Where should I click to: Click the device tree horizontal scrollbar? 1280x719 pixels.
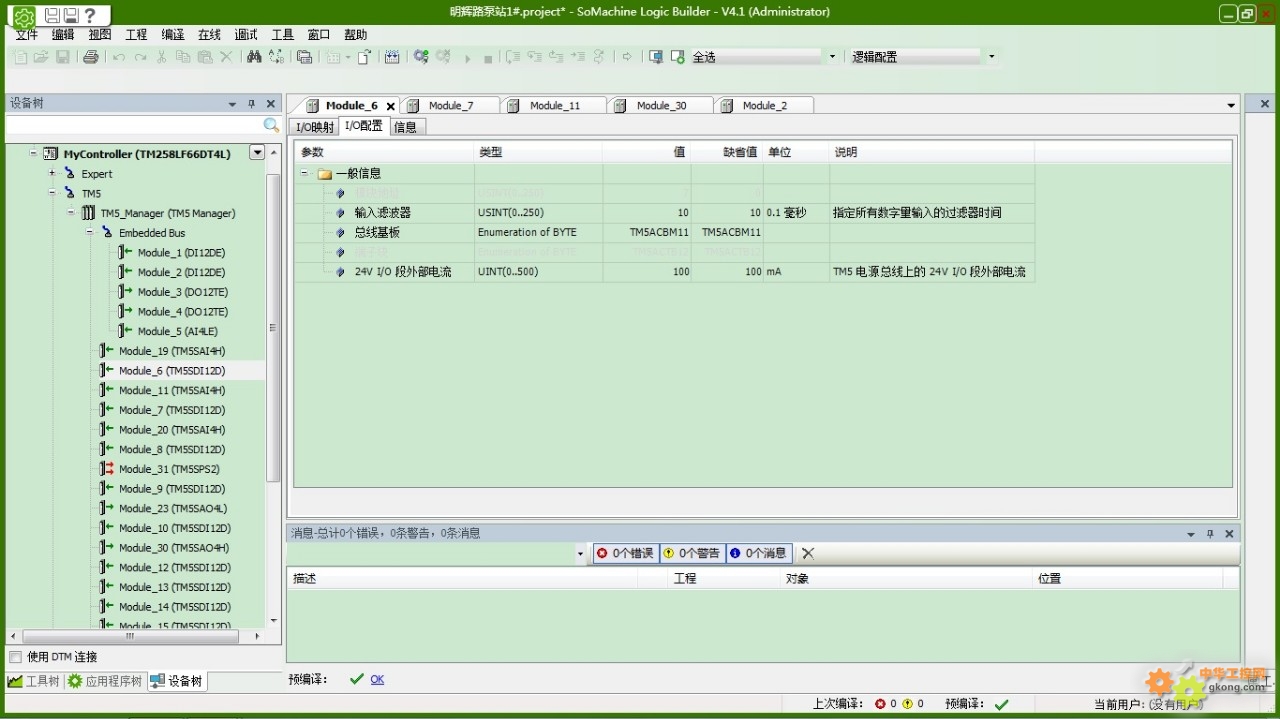tap(130, 636)
